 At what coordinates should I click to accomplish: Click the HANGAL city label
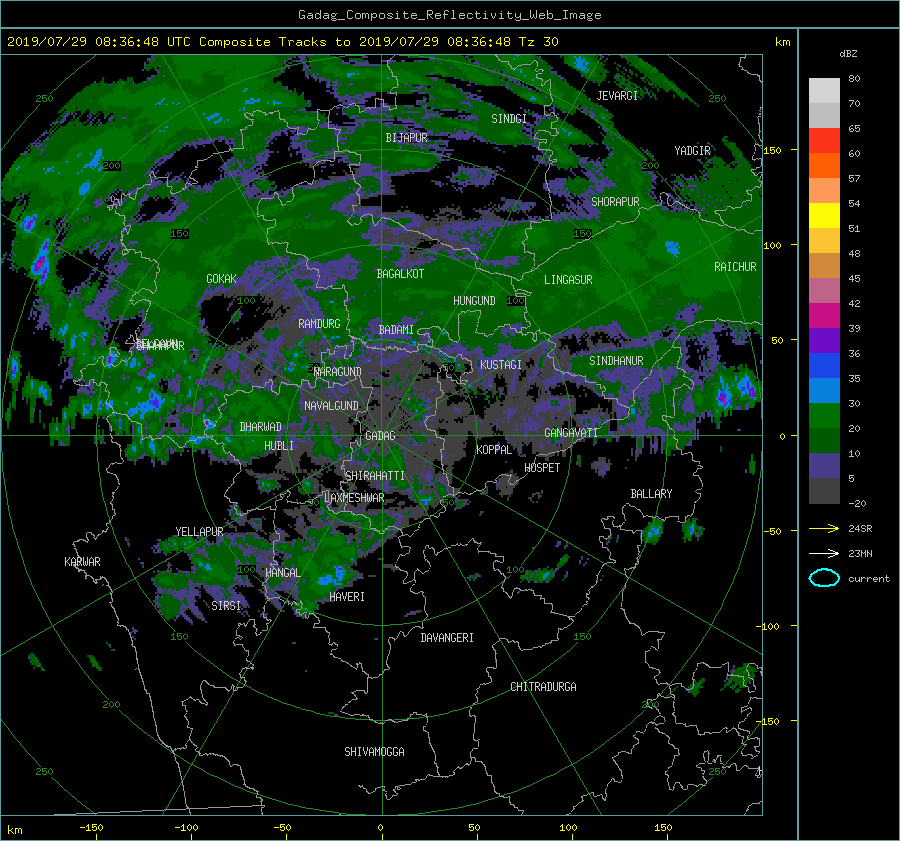click(x=282, y=573)
